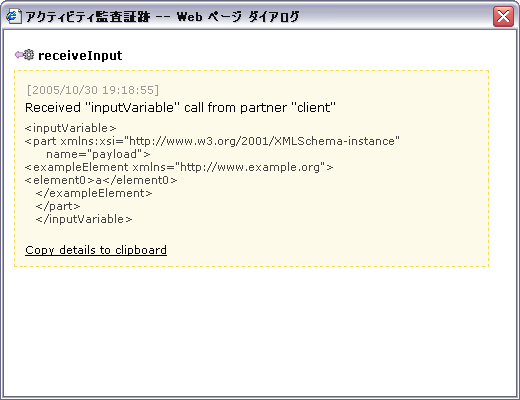Close the activity audit trail dialog
This screenshot has width=520, height=400.
point(503,16)
